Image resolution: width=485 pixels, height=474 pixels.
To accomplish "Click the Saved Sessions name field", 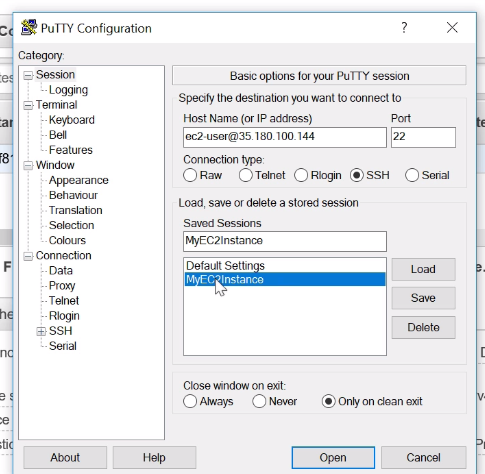I will pyautogui.click(x=285, y=241).
